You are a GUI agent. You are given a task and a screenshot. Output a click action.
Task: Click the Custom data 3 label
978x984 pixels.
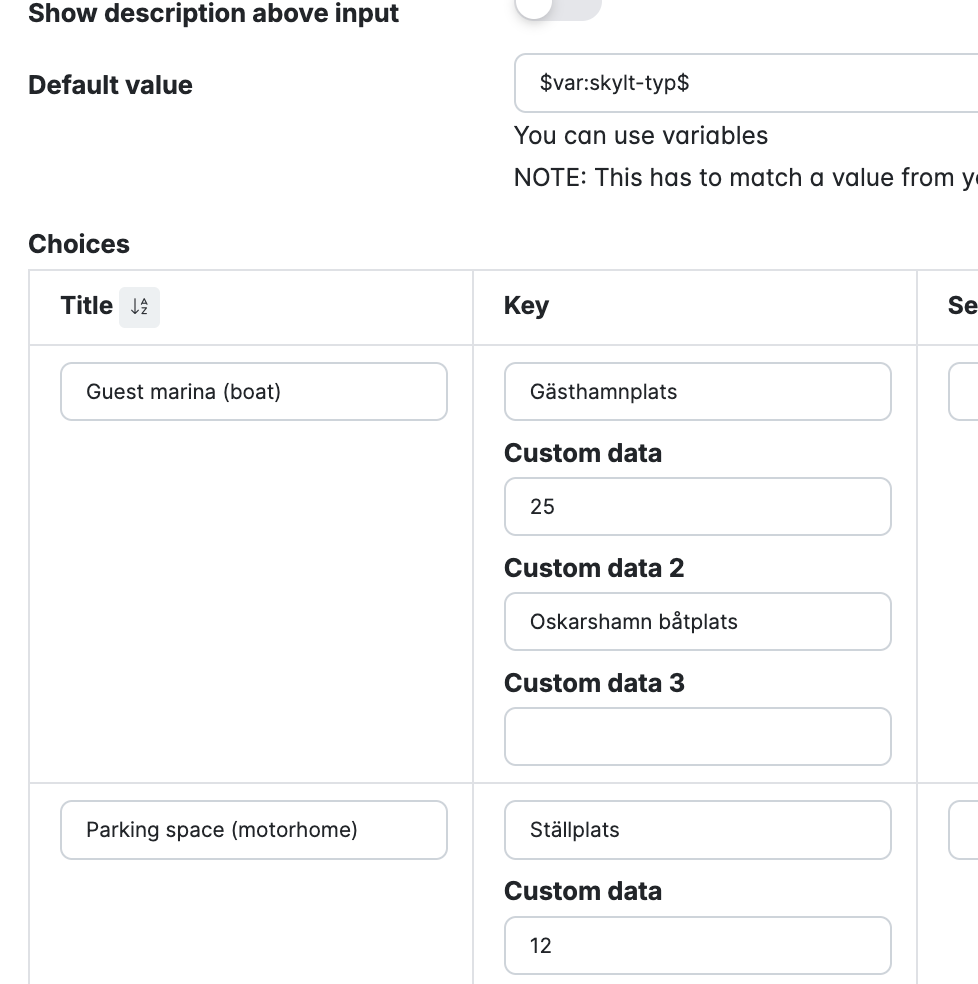coord(594,683)
